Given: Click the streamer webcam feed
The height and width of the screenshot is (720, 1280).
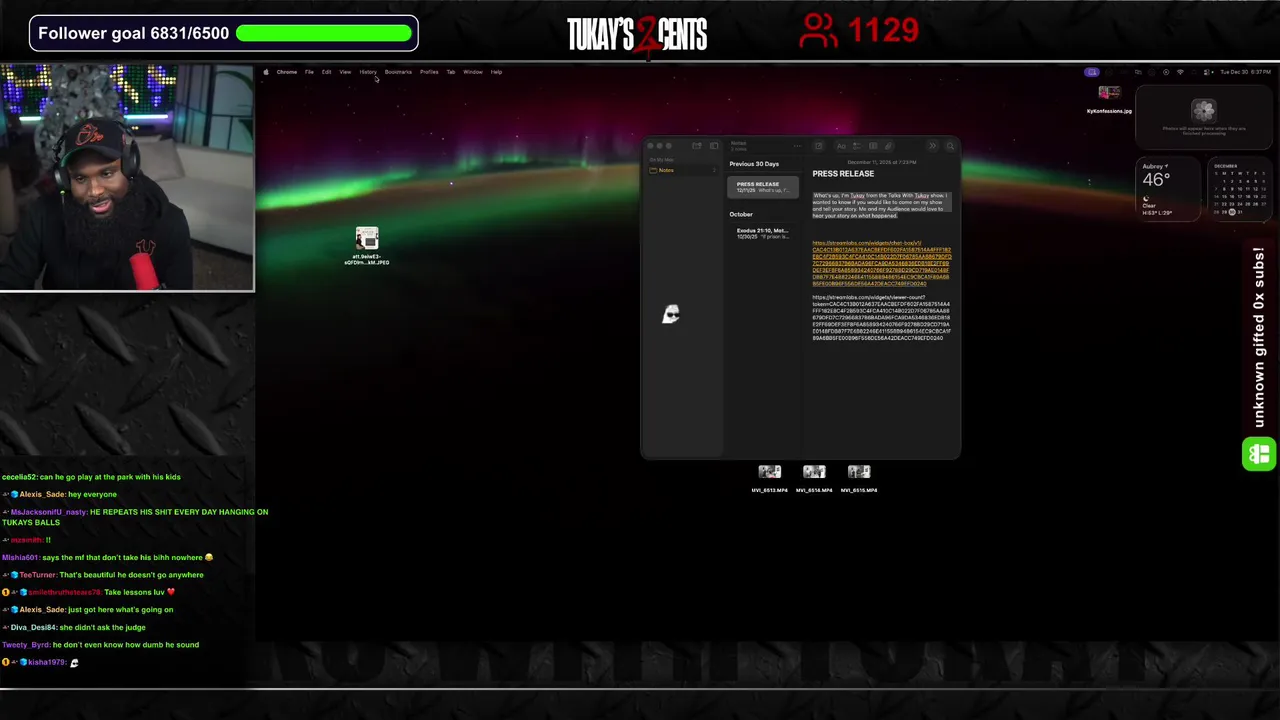Looking at the screenshot, I should pyautogui.click(x=127, y=178).
